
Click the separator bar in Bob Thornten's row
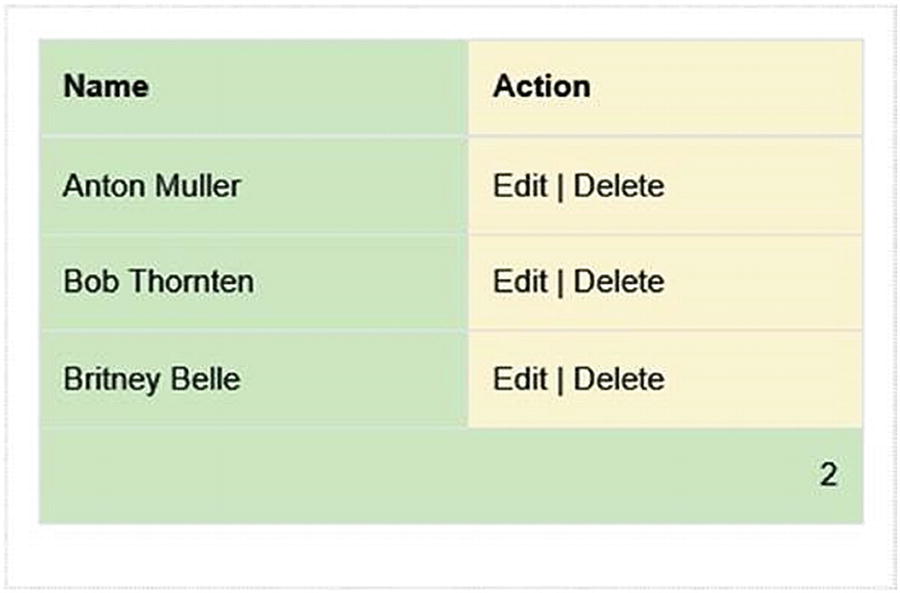pyautogui.click(x=560, y=282)
